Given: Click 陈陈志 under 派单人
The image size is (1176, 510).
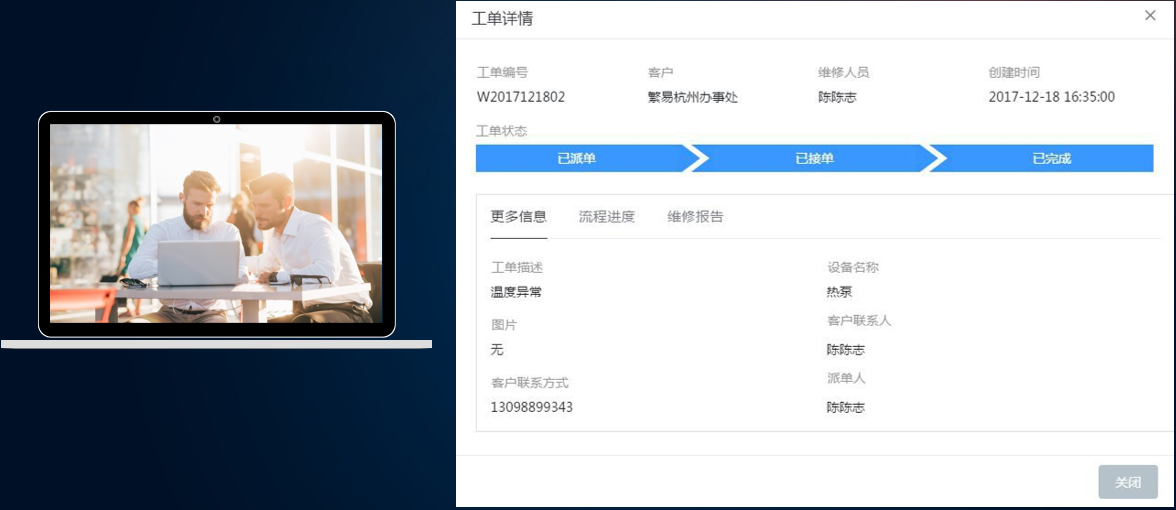Looking at the screenshot, I should pos(845,408).
